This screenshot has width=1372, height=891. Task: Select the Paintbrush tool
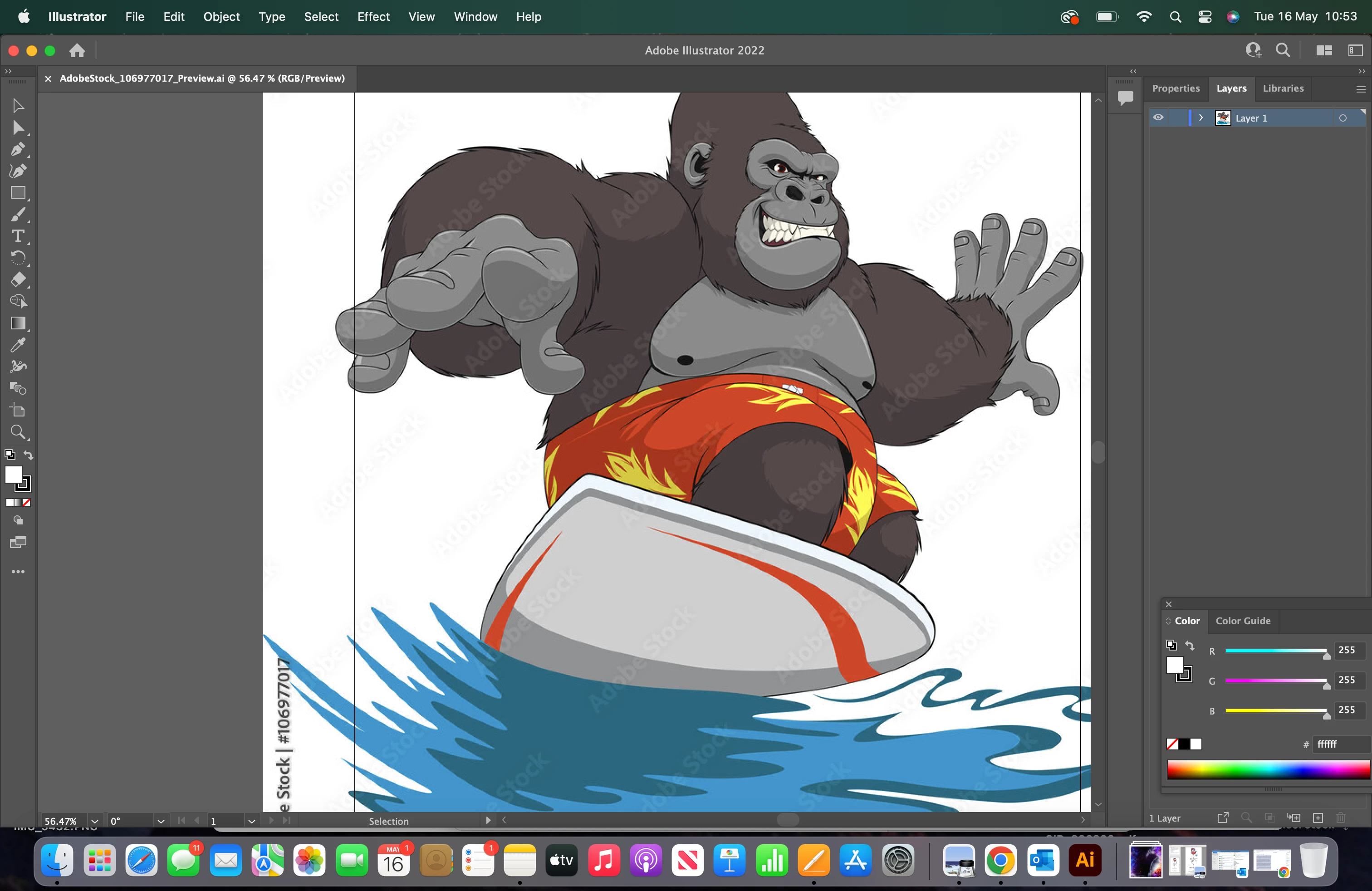pos(17,215)
